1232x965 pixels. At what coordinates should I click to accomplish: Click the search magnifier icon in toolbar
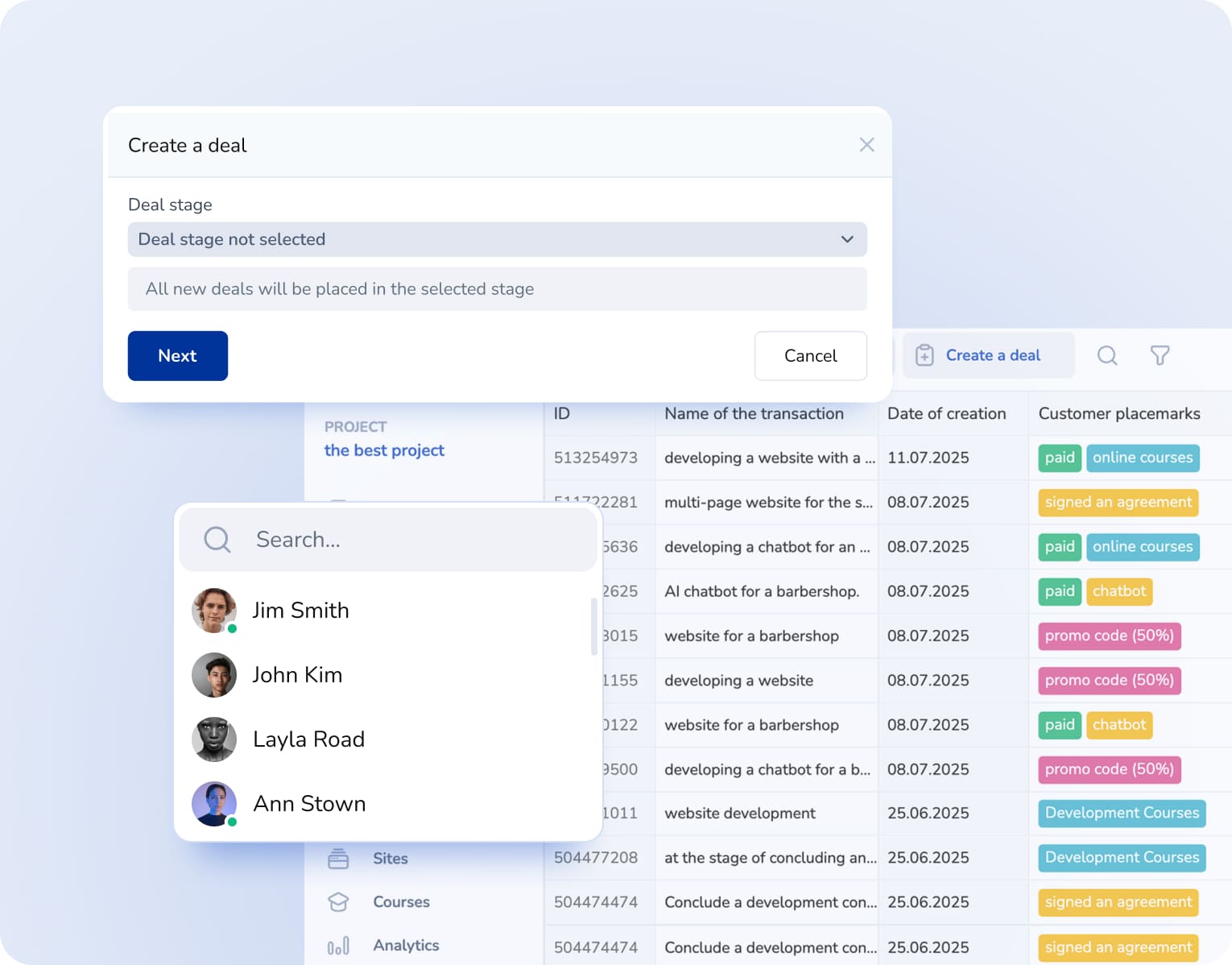(1107, 355)
